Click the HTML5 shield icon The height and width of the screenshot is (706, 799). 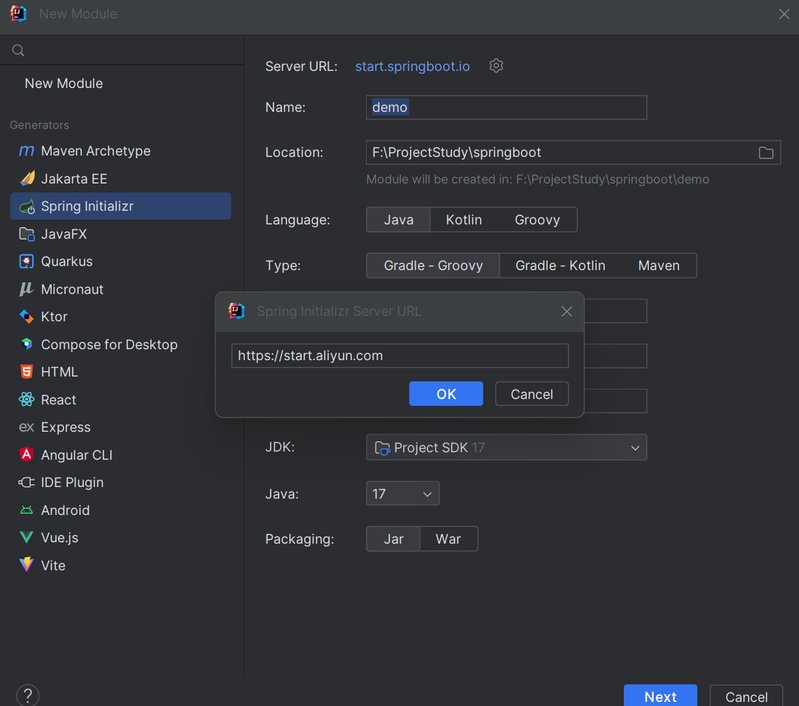pyautogui.click(x=26, y=372)
